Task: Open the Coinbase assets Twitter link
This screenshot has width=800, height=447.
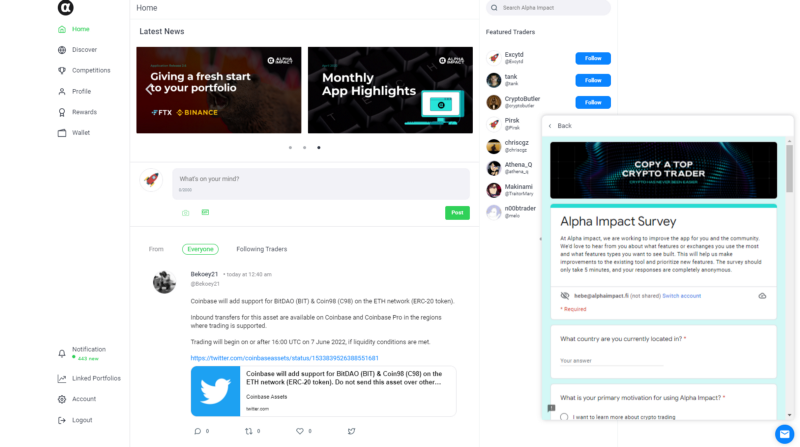Action: [284, 358]
